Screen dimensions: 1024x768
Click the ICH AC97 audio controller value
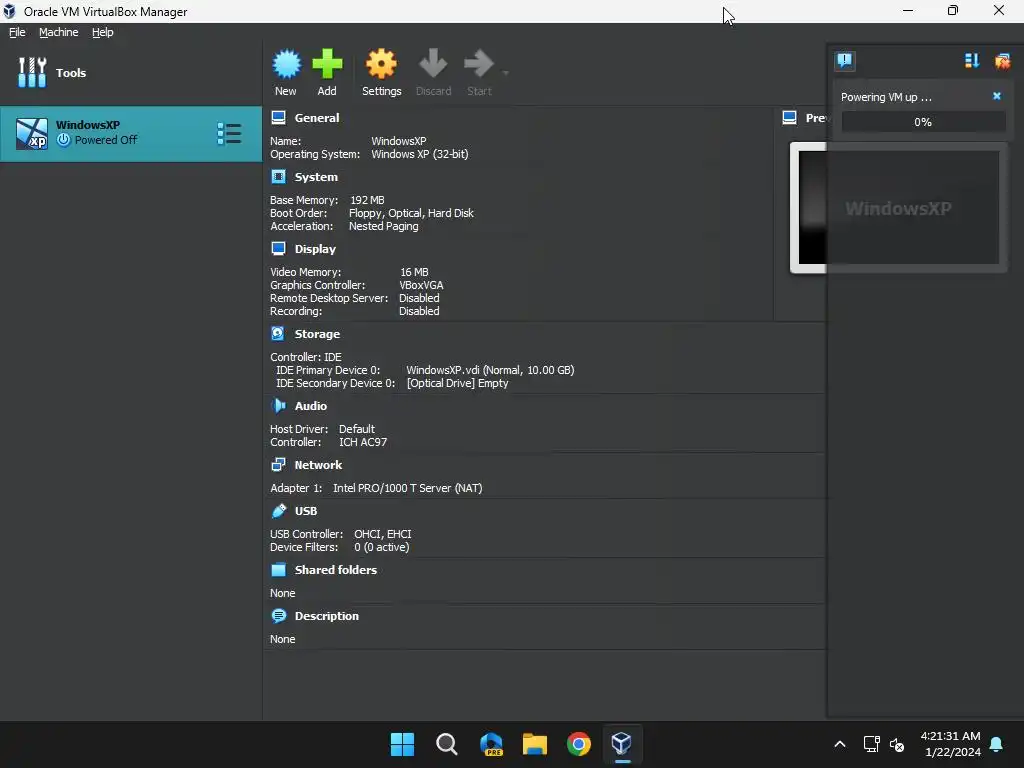363,442
